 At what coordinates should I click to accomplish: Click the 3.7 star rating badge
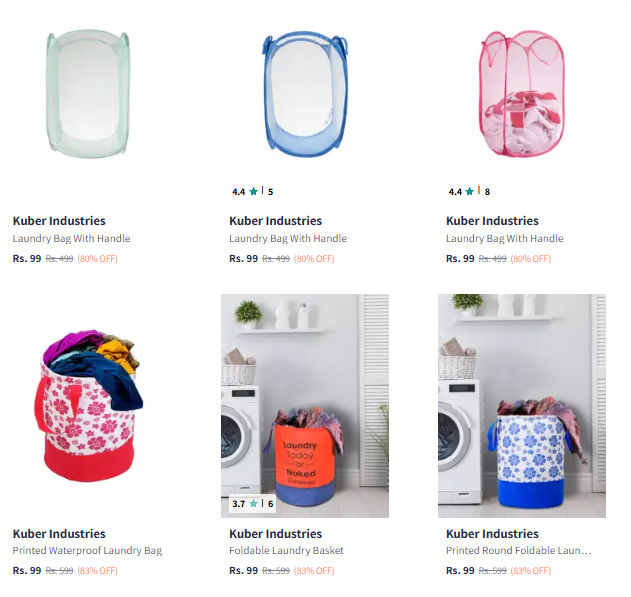[x=253, y=503]
